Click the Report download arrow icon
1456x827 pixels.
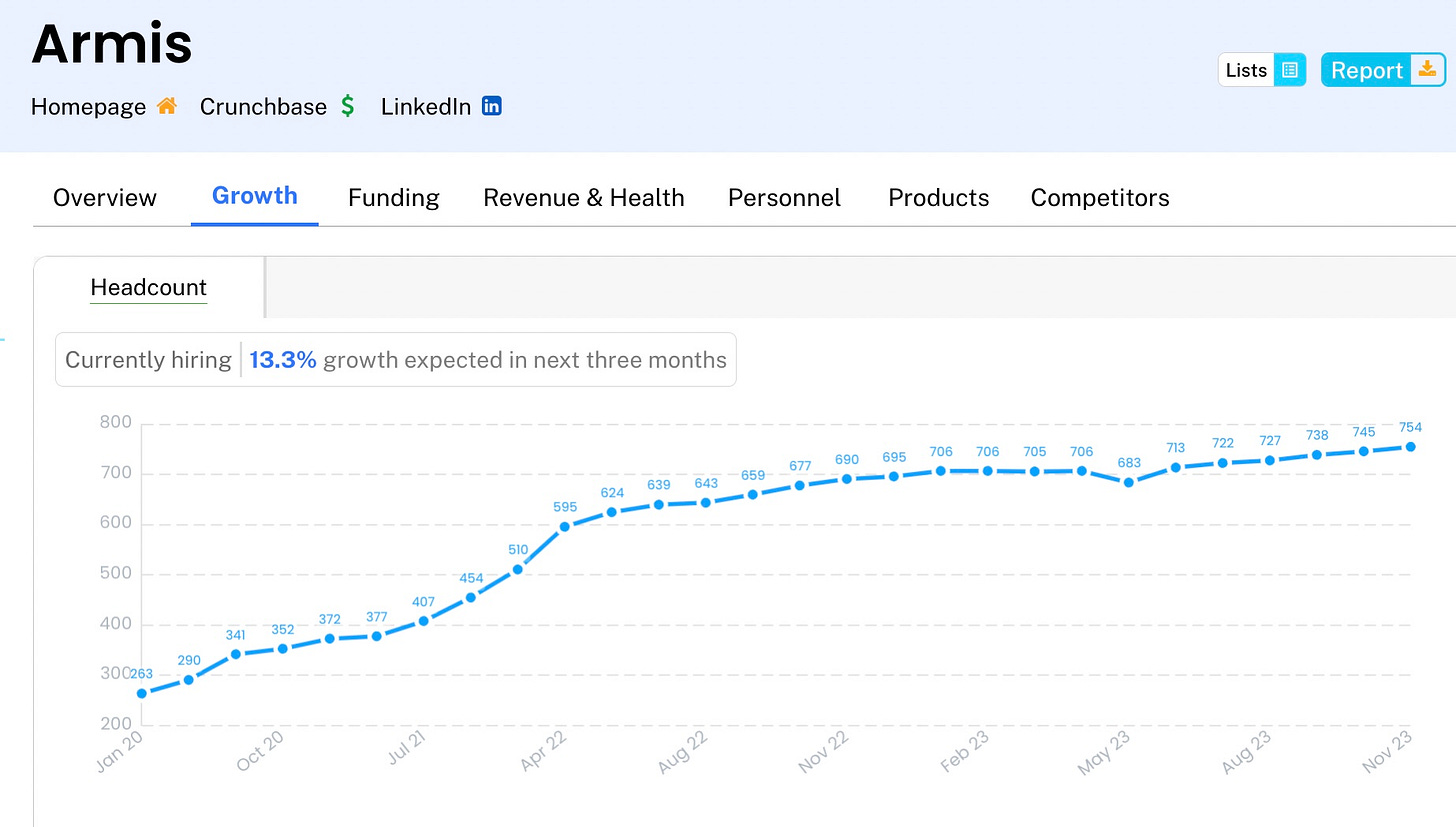pos(1427,69)
